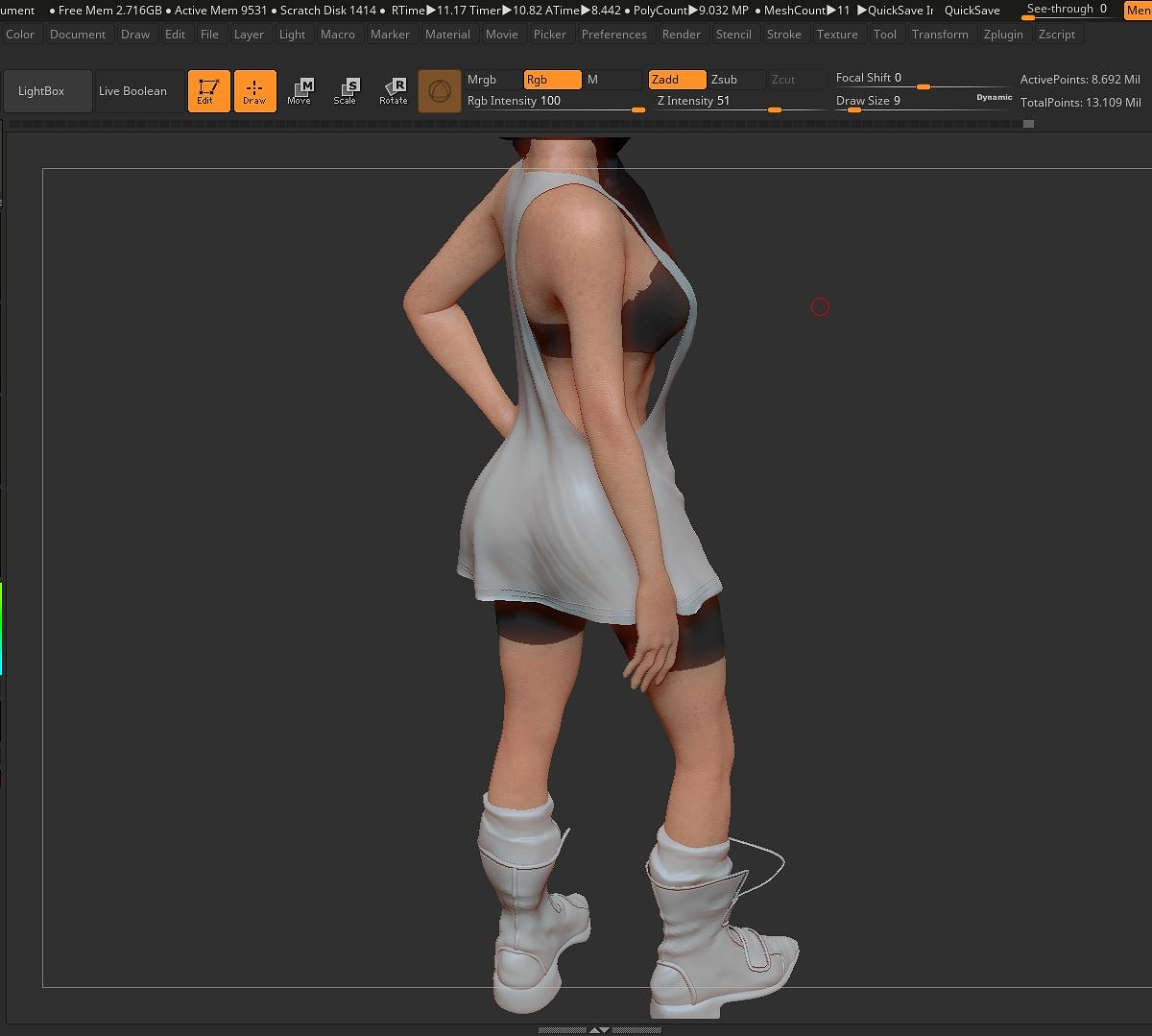Click the MeshCount status readout
Screen dimensions: 1152x1036
(807, 11)
